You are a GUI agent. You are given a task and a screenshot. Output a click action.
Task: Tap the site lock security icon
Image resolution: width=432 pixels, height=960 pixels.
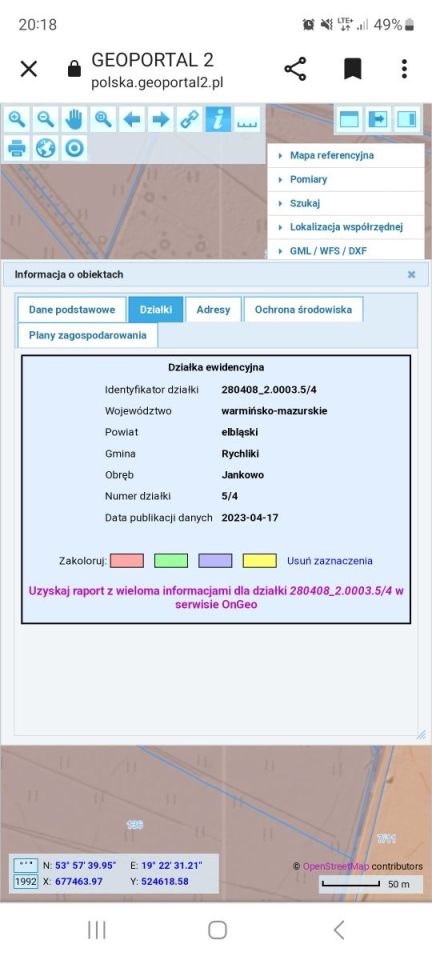(74, 70)
